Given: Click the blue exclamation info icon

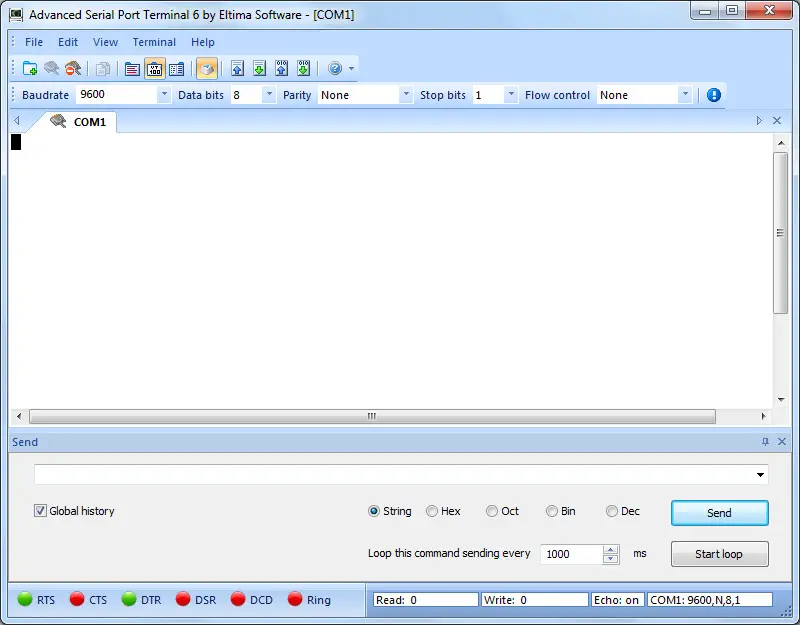Looking at the screenshot, I should coord(714,95).
